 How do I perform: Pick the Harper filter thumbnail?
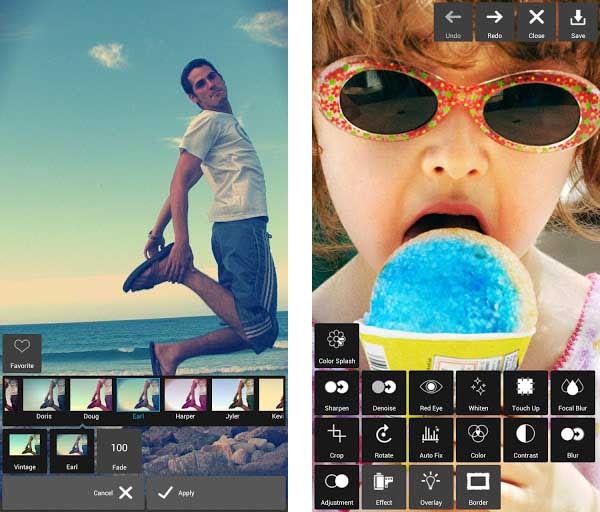pos(185,396)
